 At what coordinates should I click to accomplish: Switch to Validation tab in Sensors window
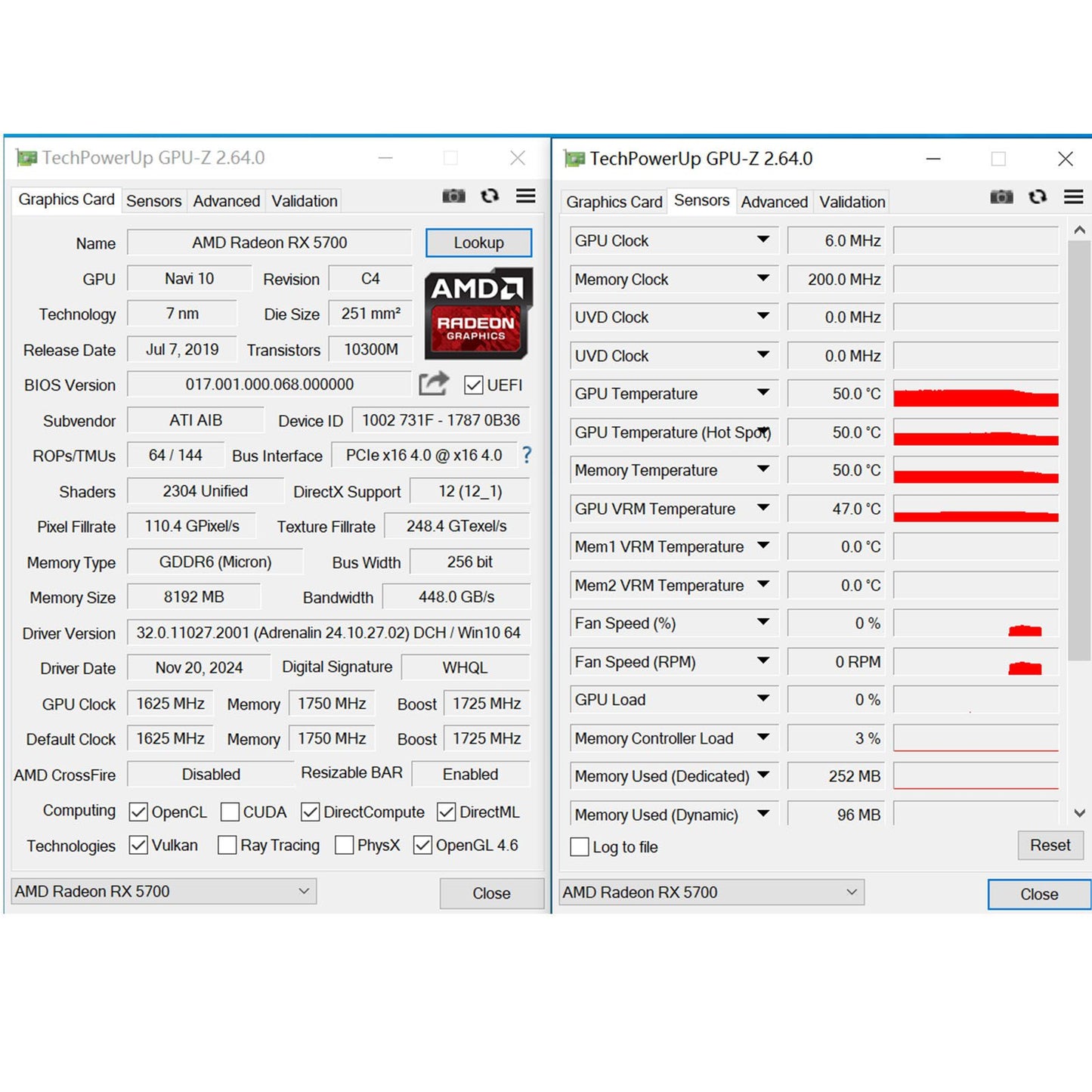pos(852,202)
